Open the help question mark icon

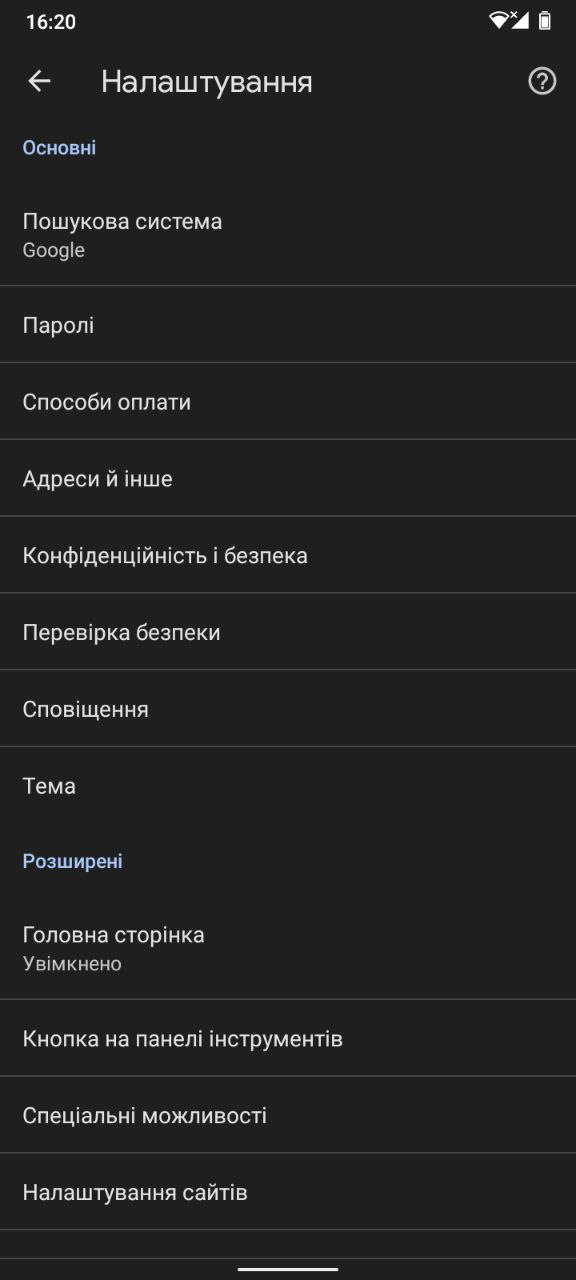(542, 81)
